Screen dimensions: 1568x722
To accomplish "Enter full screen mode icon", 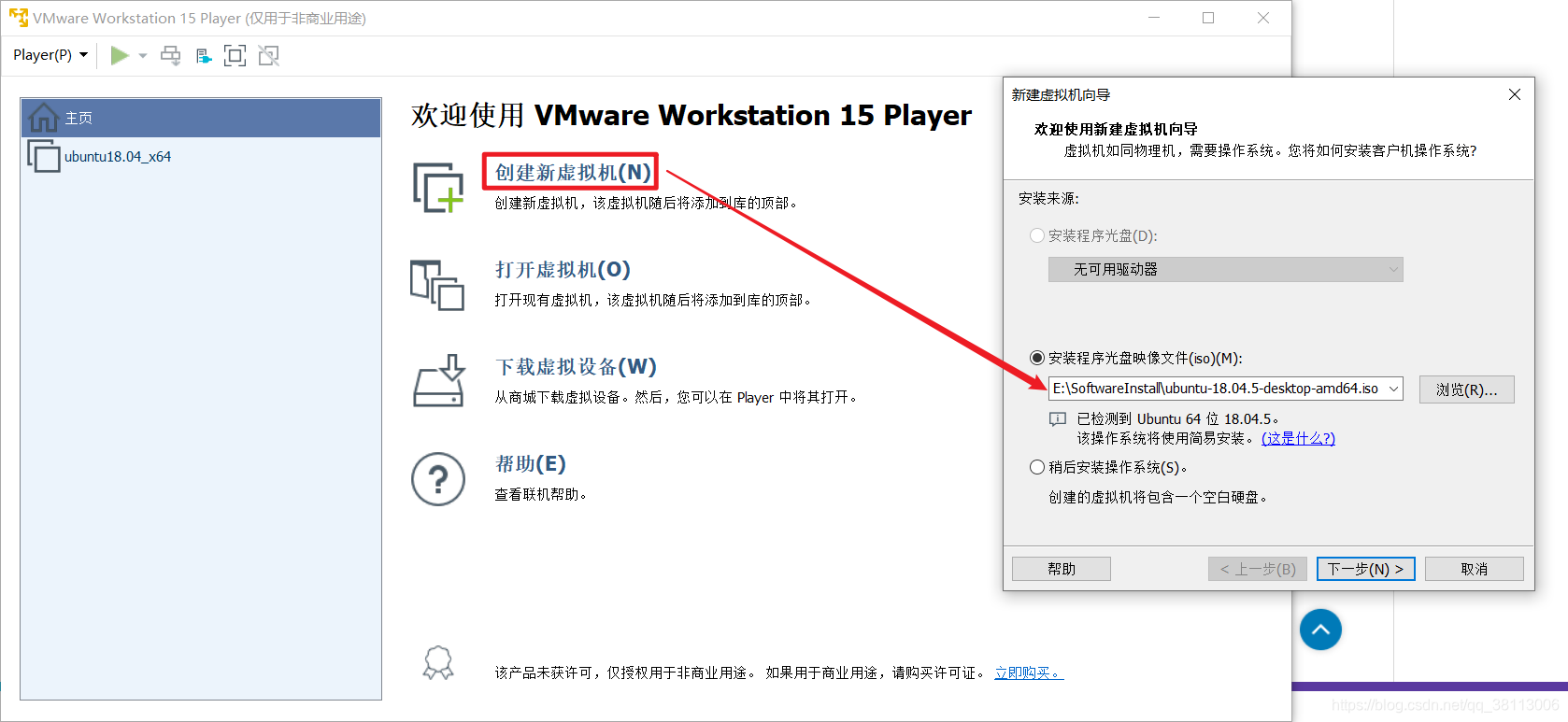I will [x=235, y=56].
